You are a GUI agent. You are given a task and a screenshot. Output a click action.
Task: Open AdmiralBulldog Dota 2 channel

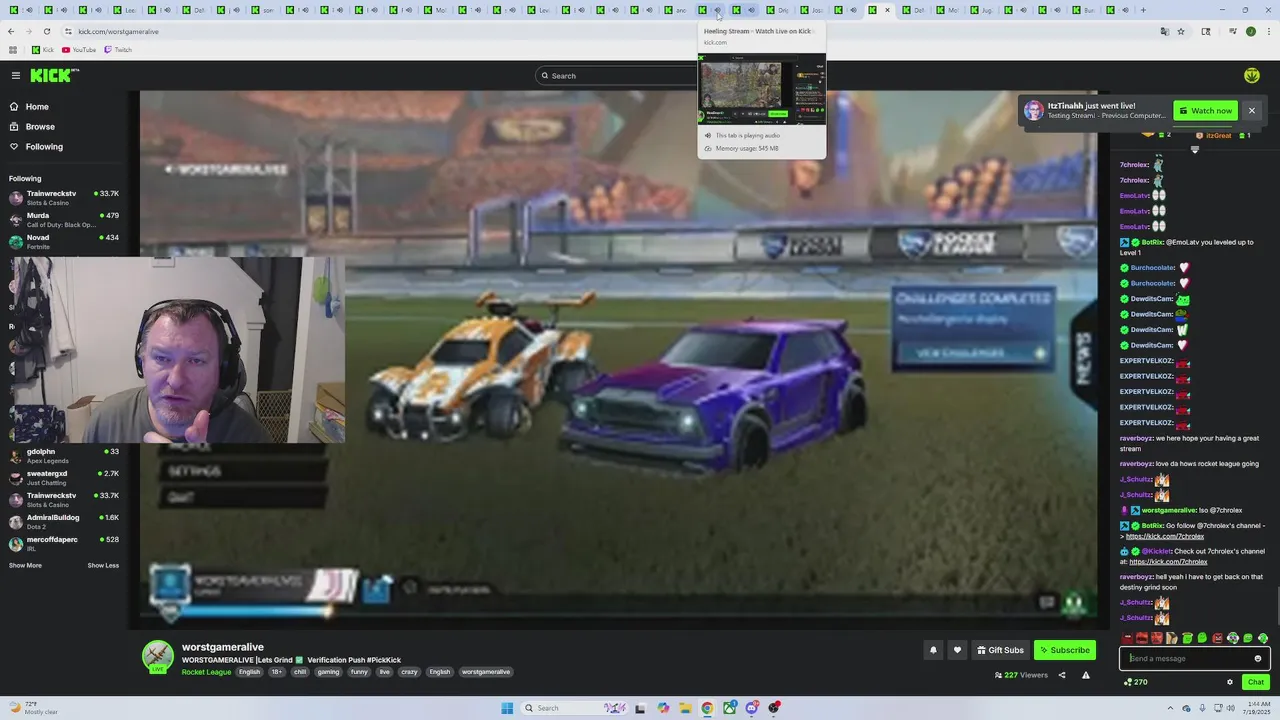(64, 522)
